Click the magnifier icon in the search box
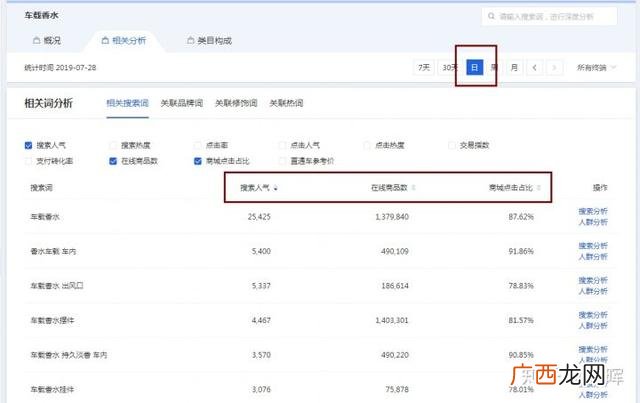Screen dimensions: 640x403 click(491, 16)
